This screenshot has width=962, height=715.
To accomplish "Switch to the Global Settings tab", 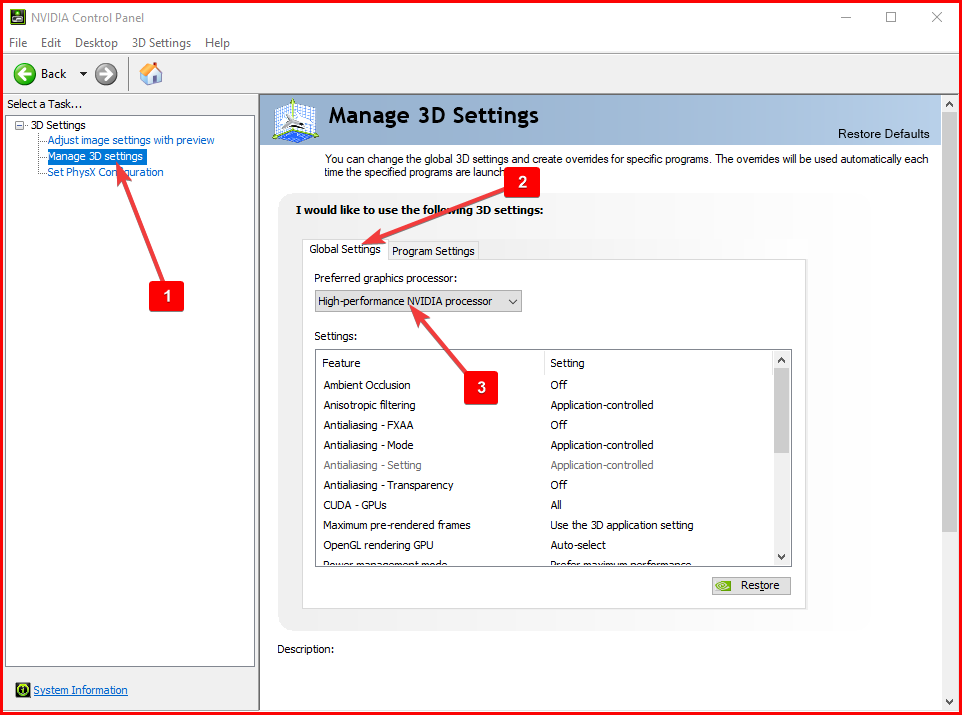I will coord(345,249).
